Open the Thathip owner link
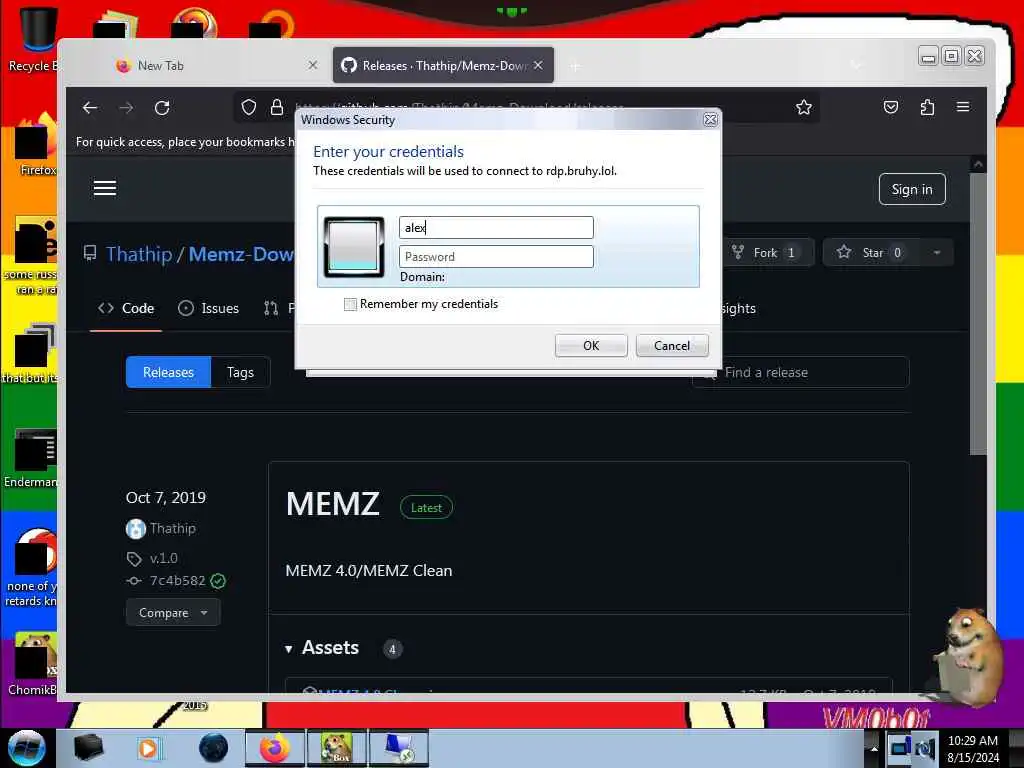The image size is (1024, 768). click(x=139, y=253)
